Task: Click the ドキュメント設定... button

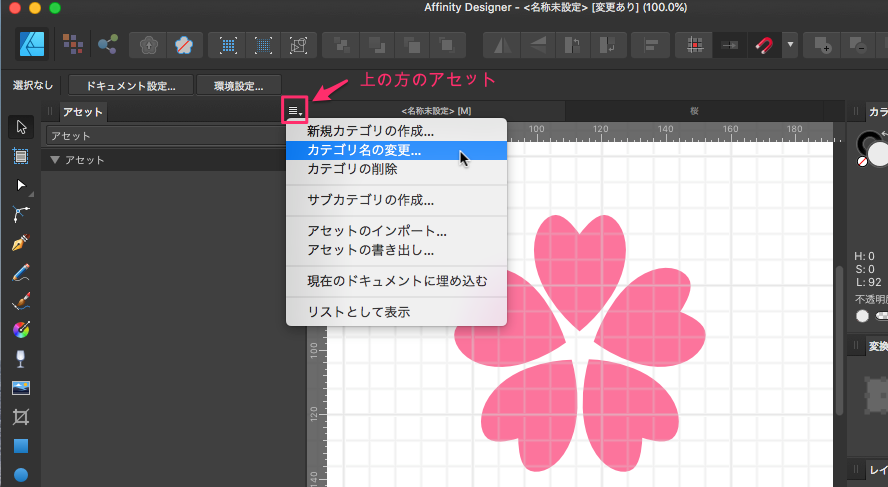Action: tap(131, 86)
